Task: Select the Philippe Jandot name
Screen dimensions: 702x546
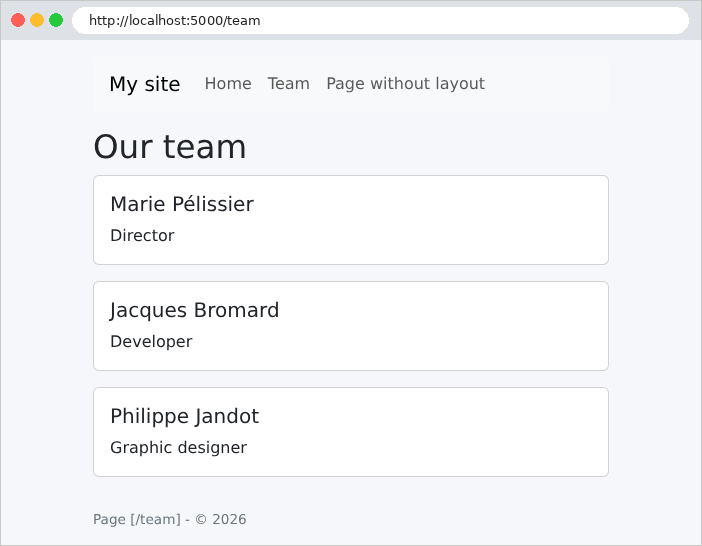Action: coord(184,416)
